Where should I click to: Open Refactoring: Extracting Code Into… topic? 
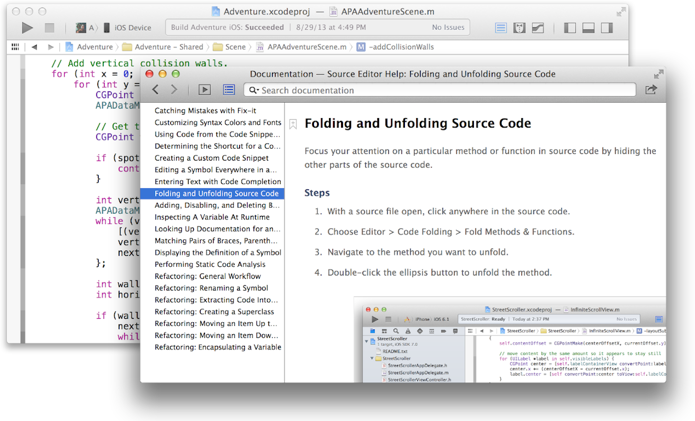(216, 300)
